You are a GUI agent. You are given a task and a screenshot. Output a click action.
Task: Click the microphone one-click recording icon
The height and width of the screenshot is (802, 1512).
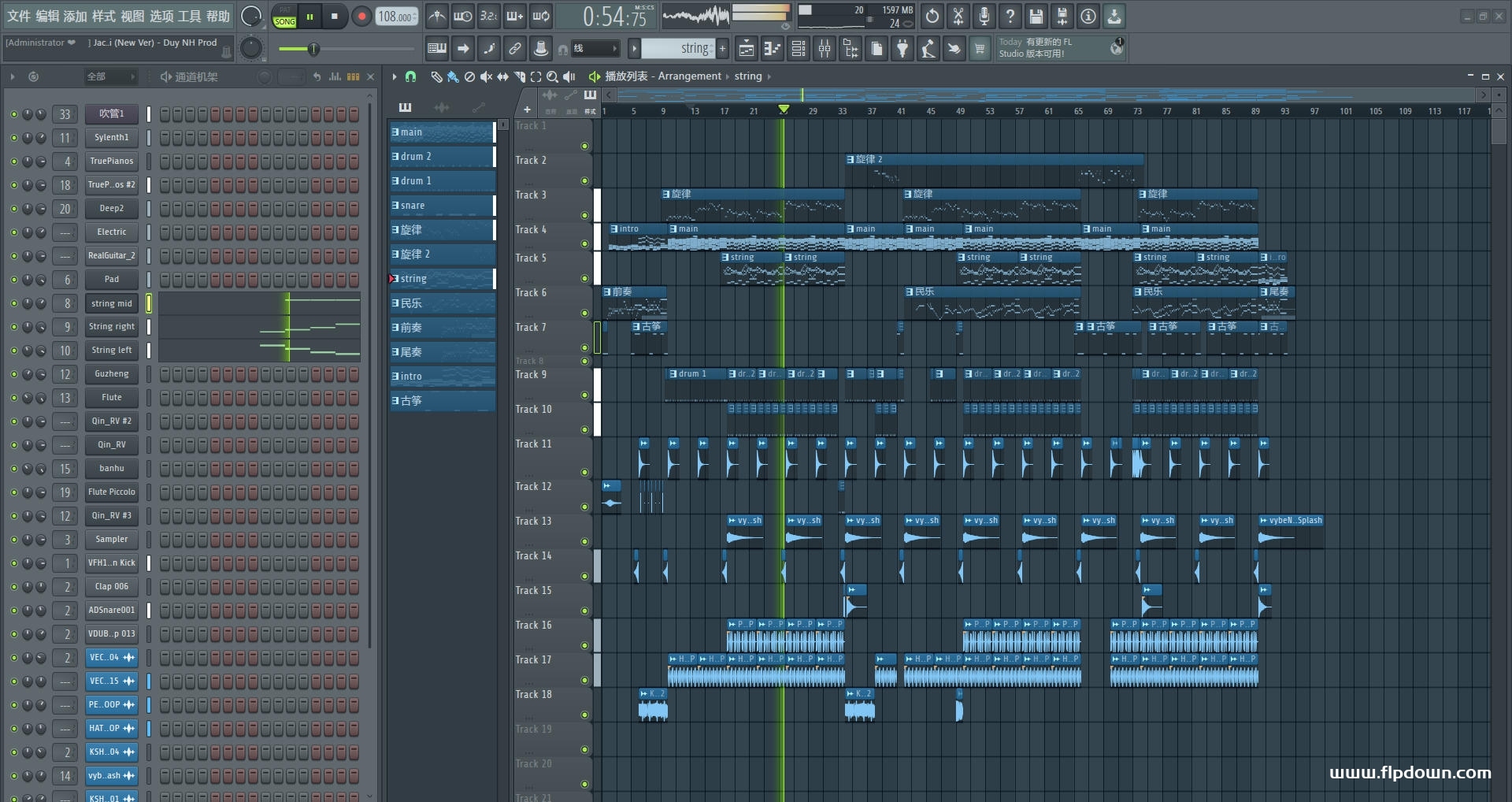pyautogui.click(x=984, y=17)
